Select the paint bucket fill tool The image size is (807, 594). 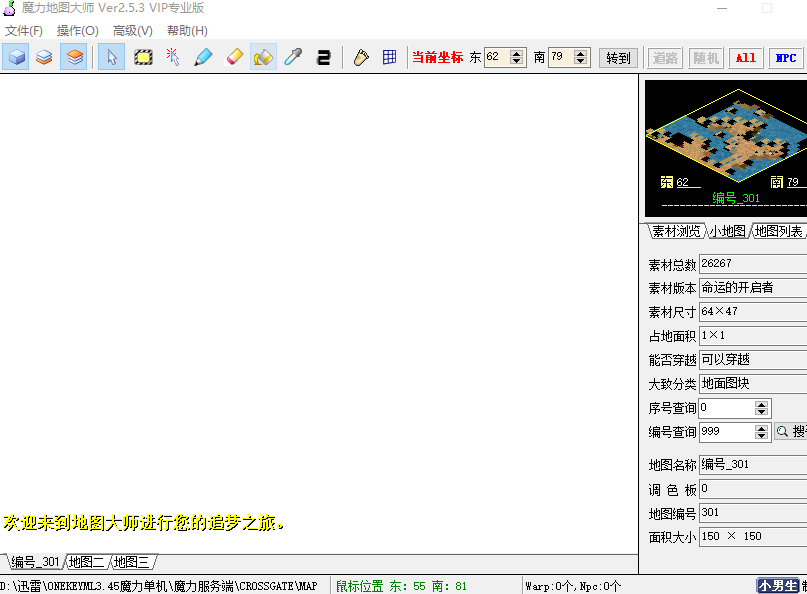click(x=263, y=57)
